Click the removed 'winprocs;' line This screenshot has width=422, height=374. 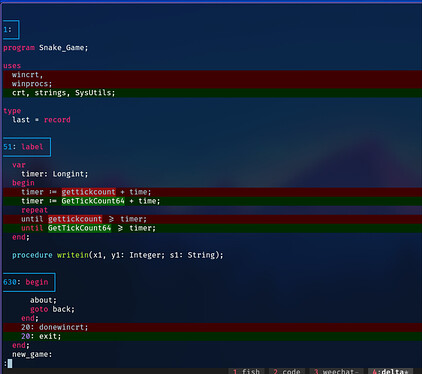pyautogui.click(x=212, y=84)
